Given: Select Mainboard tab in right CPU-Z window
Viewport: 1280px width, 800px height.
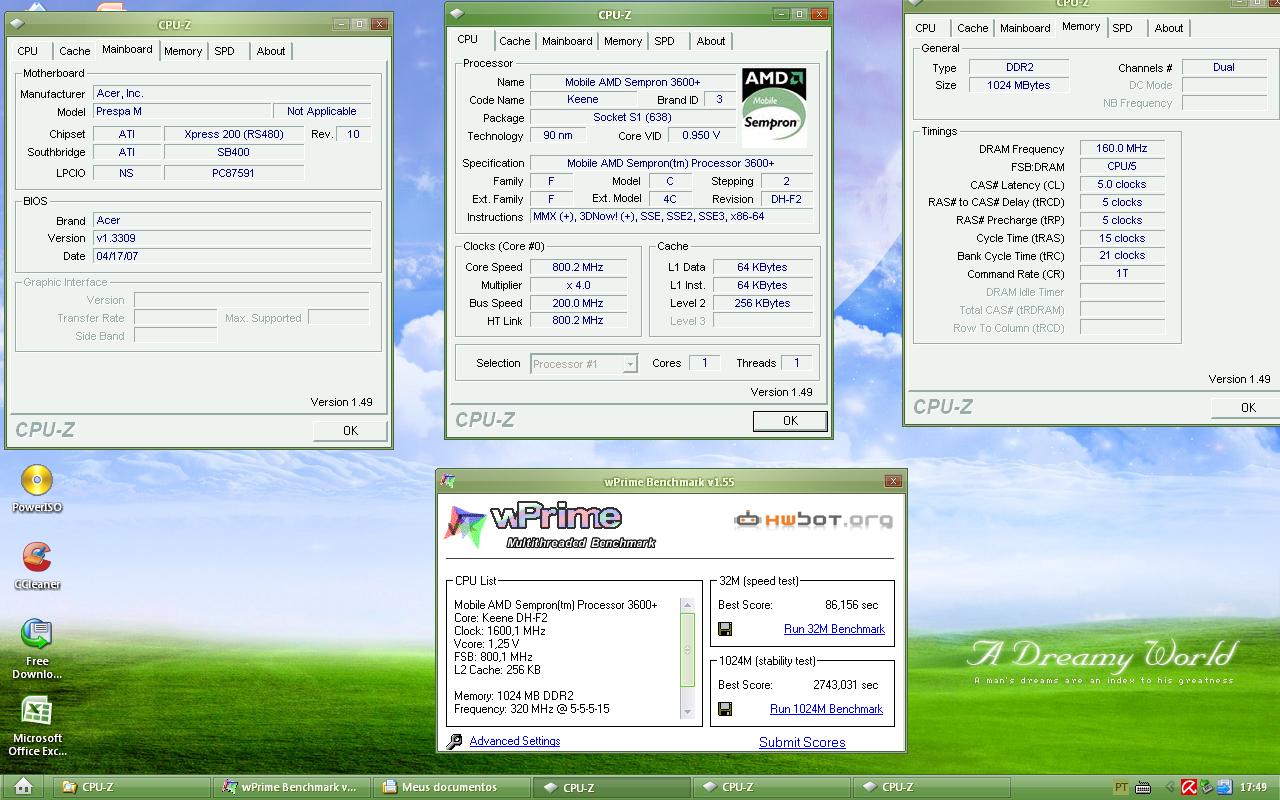Looking at the screenshot, I should (x=1025, y=28).
